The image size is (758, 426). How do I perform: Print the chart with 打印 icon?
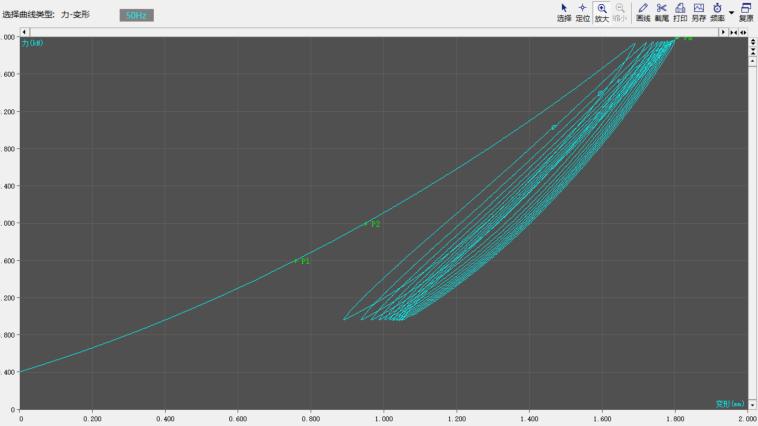pos(680,12)
